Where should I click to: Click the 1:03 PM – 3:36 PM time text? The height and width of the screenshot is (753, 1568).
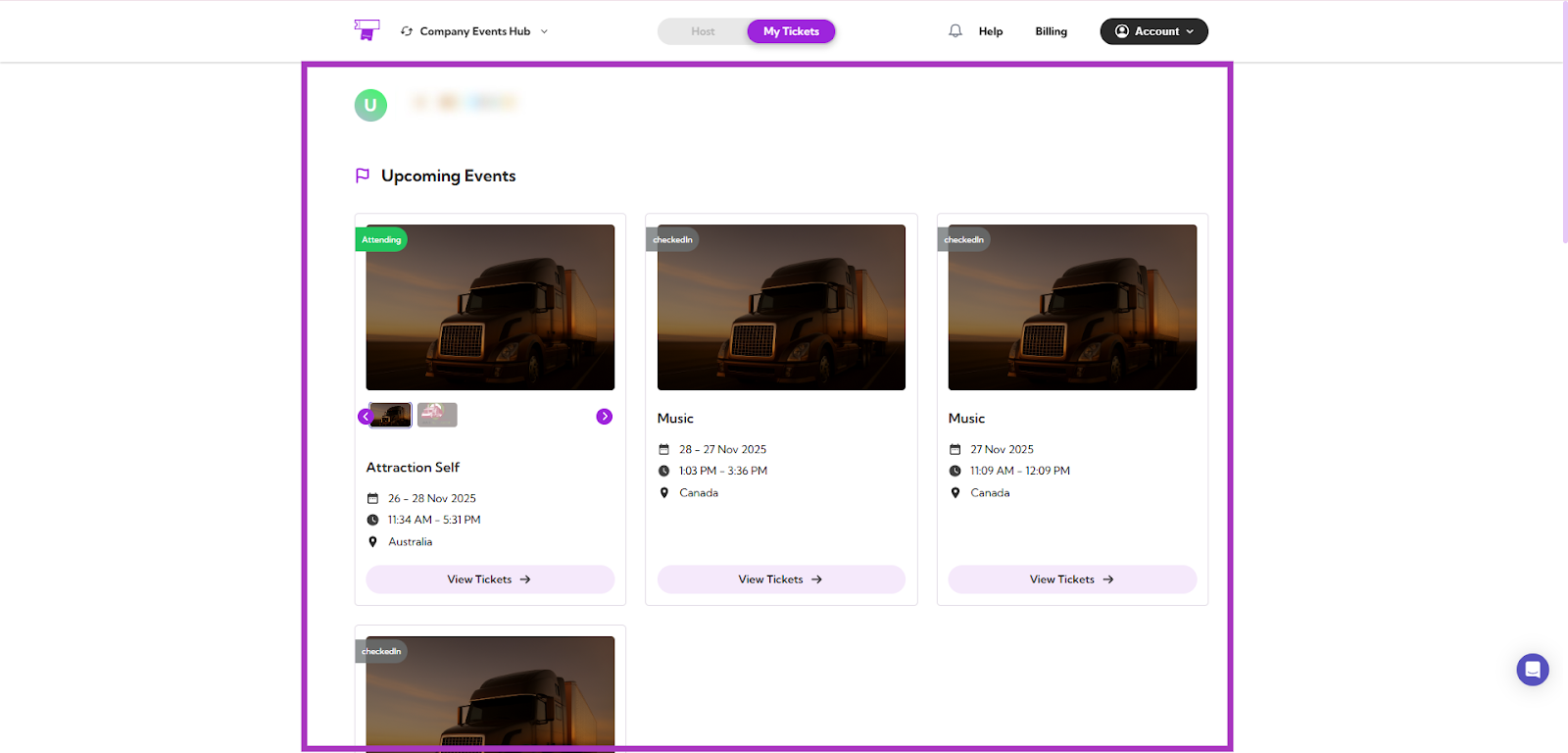click(x=723, y=472)
